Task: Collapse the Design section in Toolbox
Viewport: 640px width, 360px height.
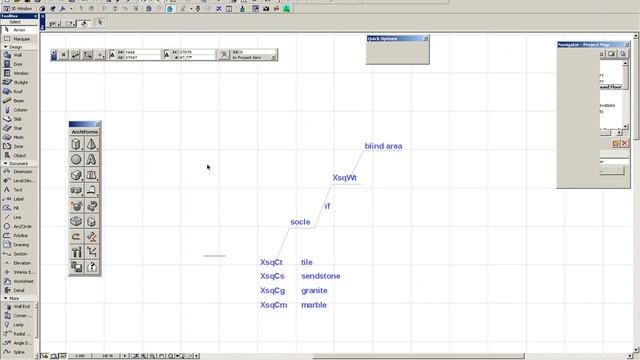Action: coord(6,47)
